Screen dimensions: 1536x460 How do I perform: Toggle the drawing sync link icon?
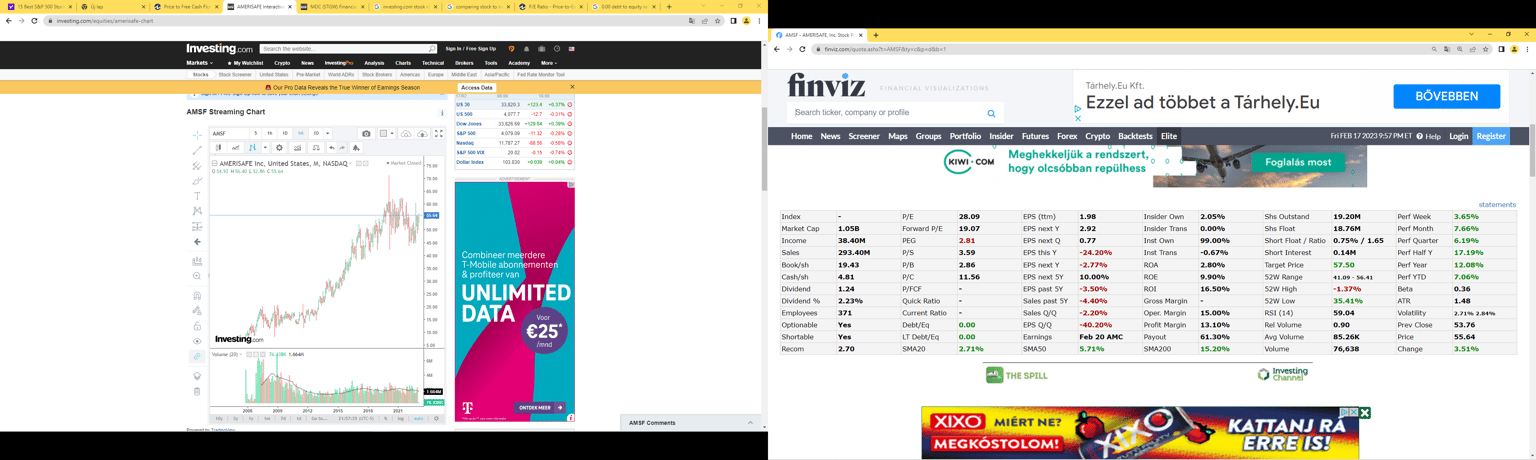[x=197, y=356]
